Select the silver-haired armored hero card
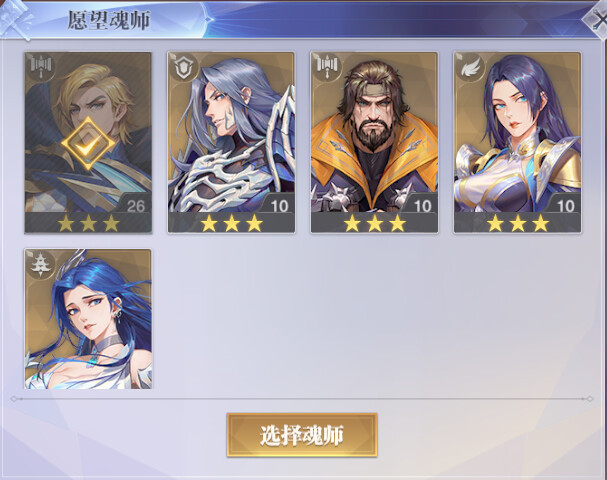 point(231,142)
